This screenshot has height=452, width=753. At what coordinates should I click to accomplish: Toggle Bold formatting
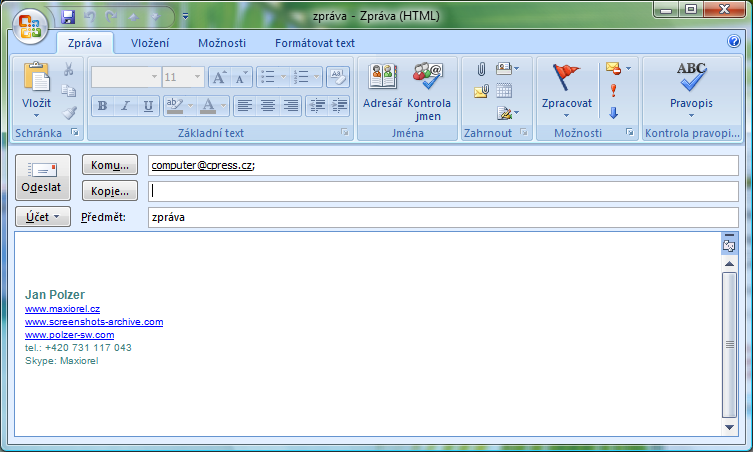[x=102, y=106]
